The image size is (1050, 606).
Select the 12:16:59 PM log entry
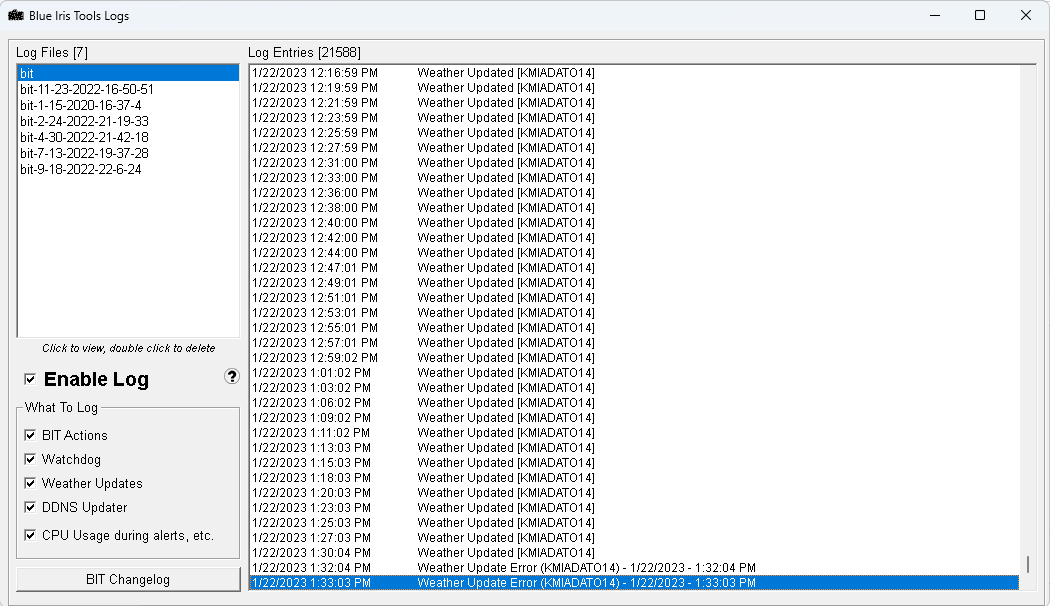coord(634,72)
